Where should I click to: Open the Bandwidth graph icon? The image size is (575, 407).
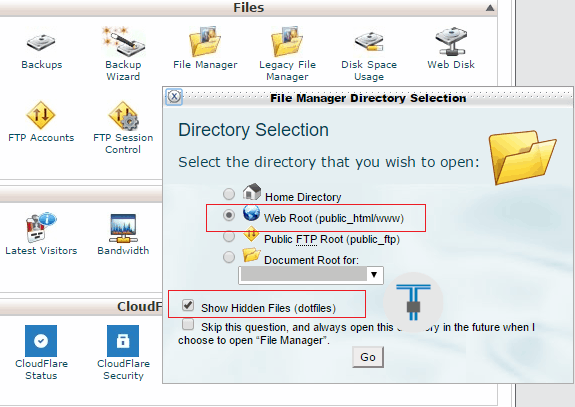123,228
